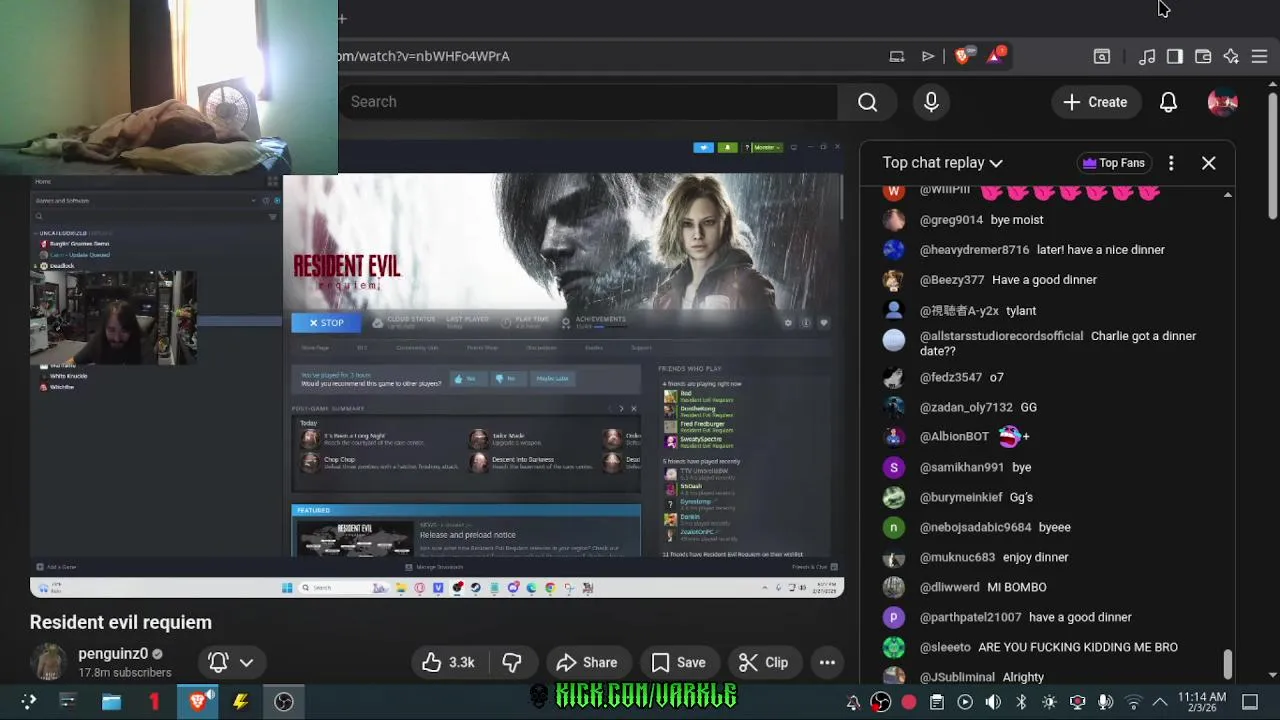1280x720 pixels.
Task: Open chat more options three dots
Action: pyautogui.click(x=1171, y=163)
